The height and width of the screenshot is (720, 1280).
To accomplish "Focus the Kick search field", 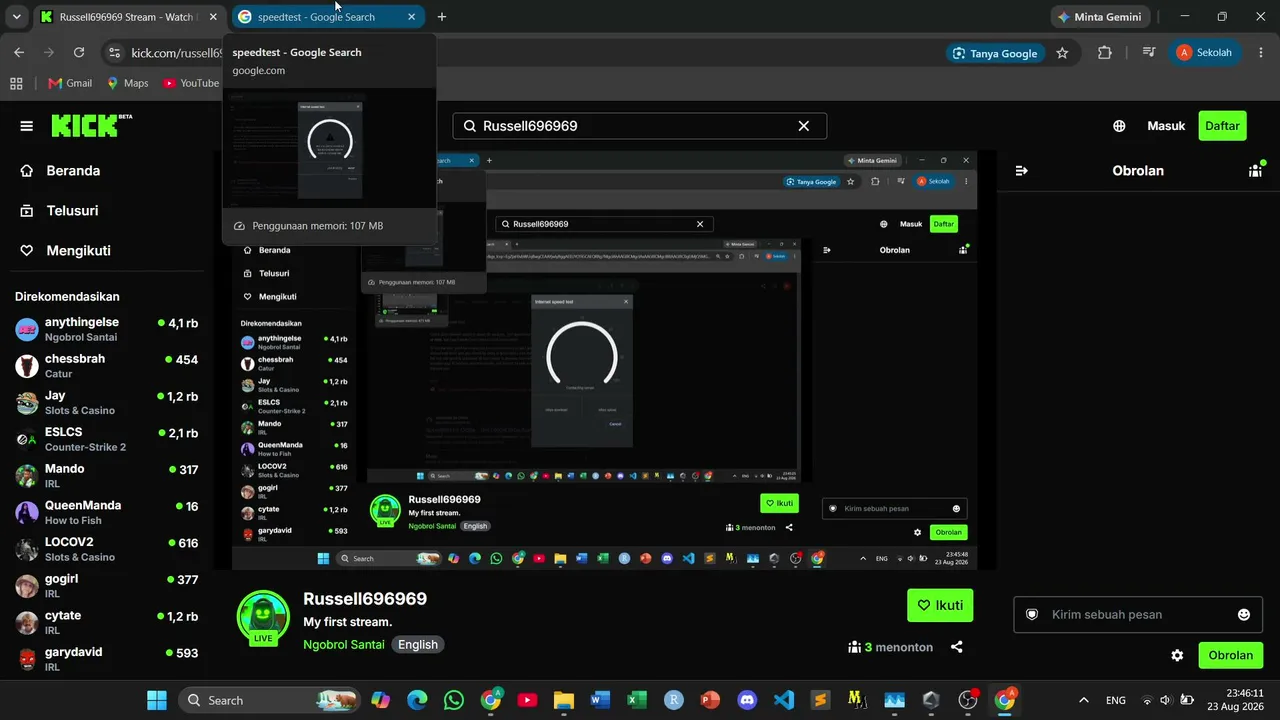I will (x=639, y=126).
